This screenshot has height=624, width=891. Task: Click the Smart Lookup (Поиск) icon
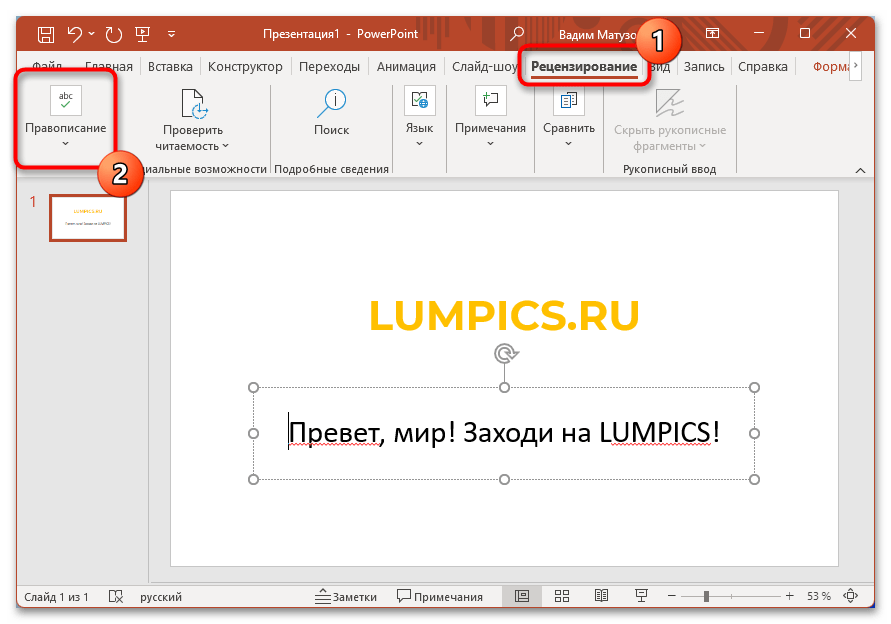click(331, 103)
